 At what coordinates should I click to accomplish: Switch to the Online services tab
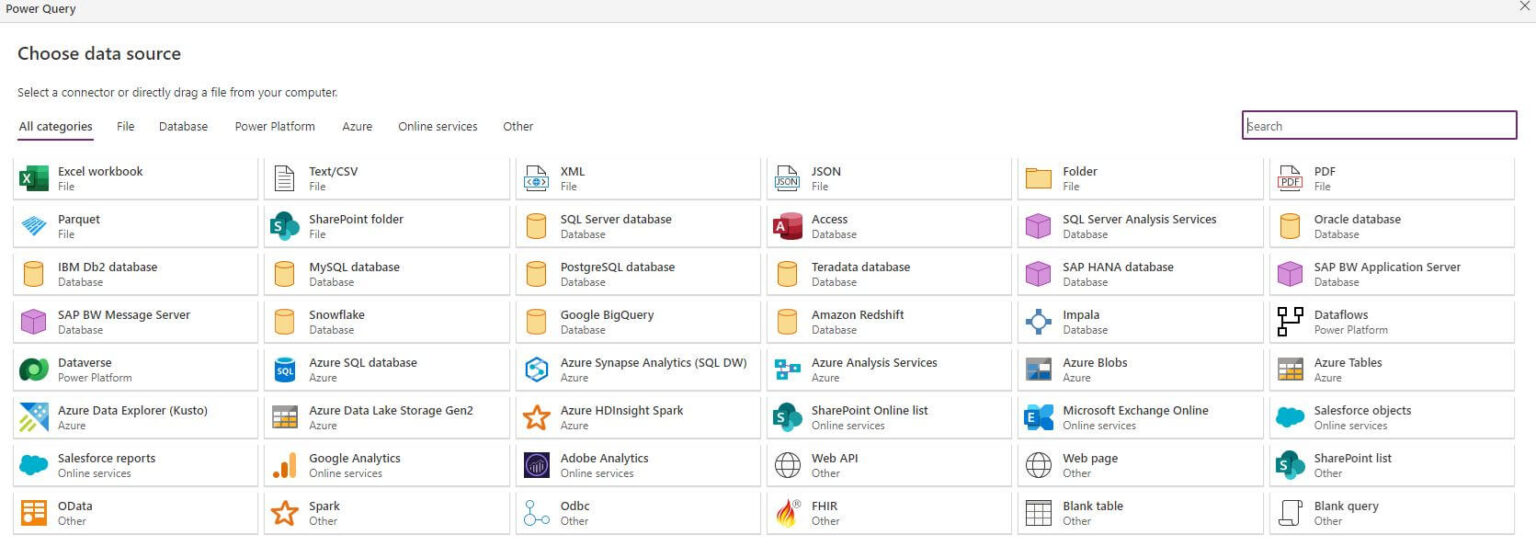point(438,126)
